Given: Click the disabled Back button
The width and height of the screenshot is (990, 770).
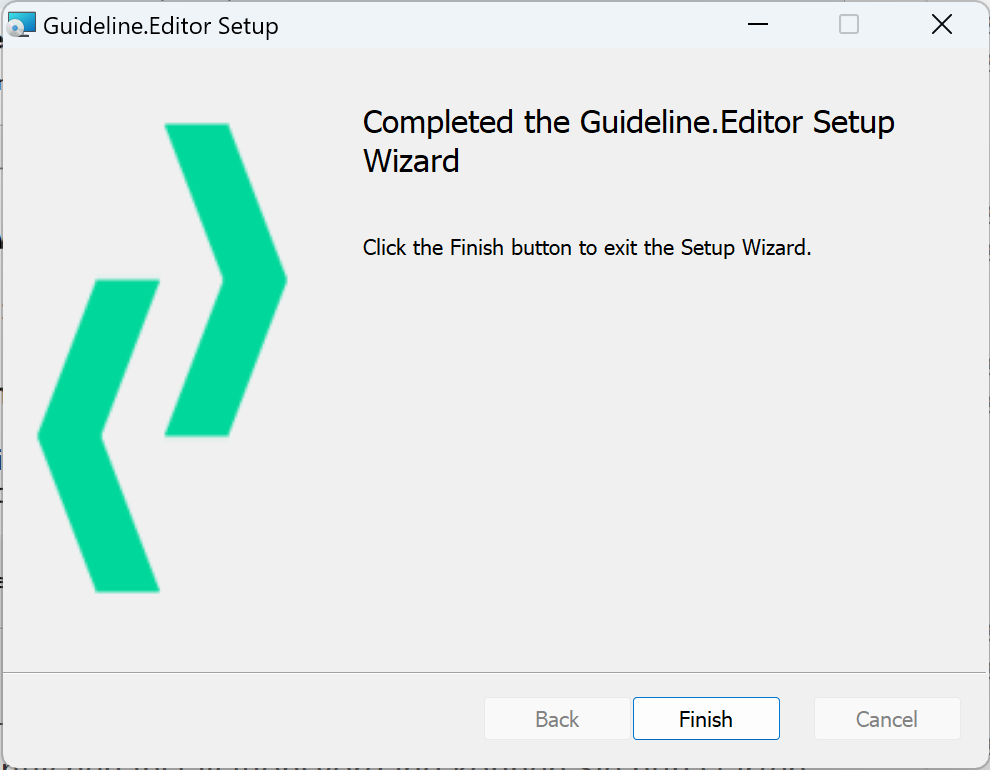Looking at the screenshot, I should (x=557, y=718).
